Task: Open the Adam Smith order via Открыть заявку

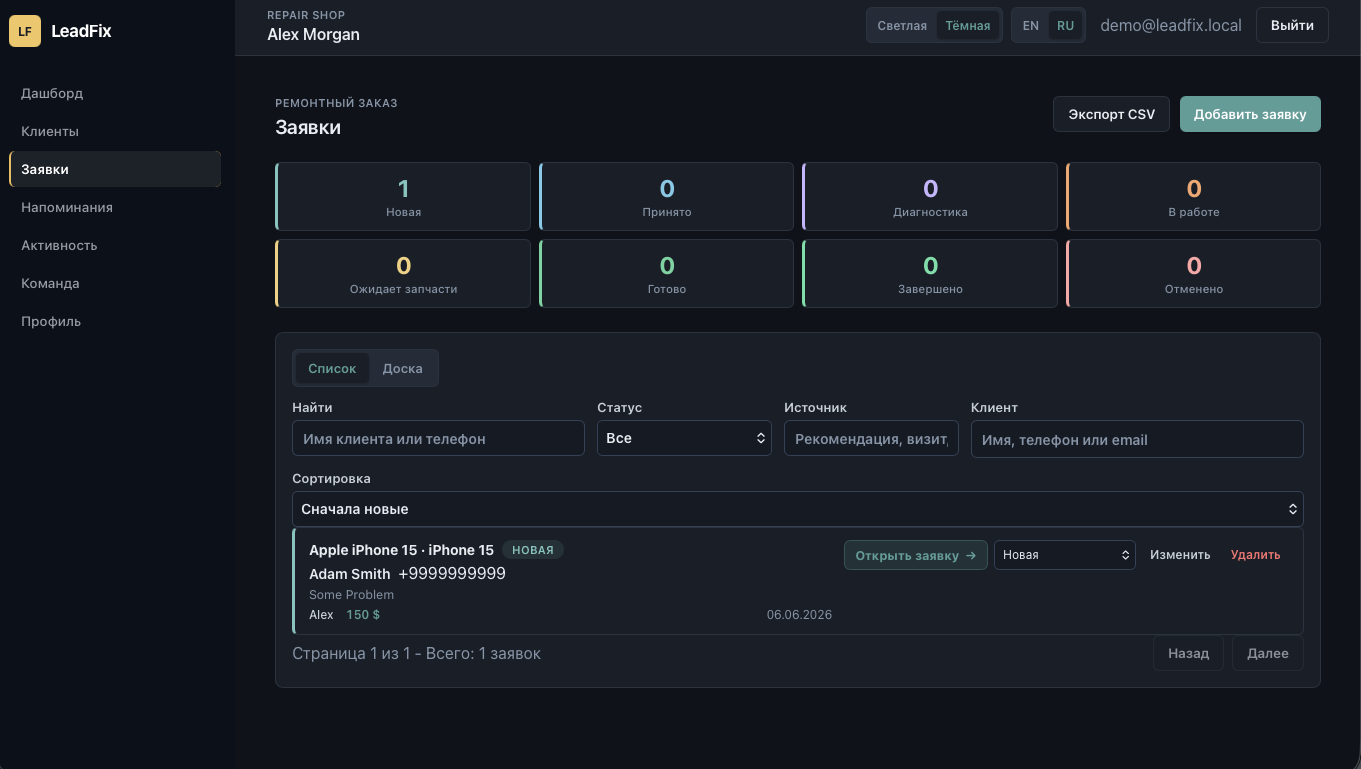Action: [916, 555]
